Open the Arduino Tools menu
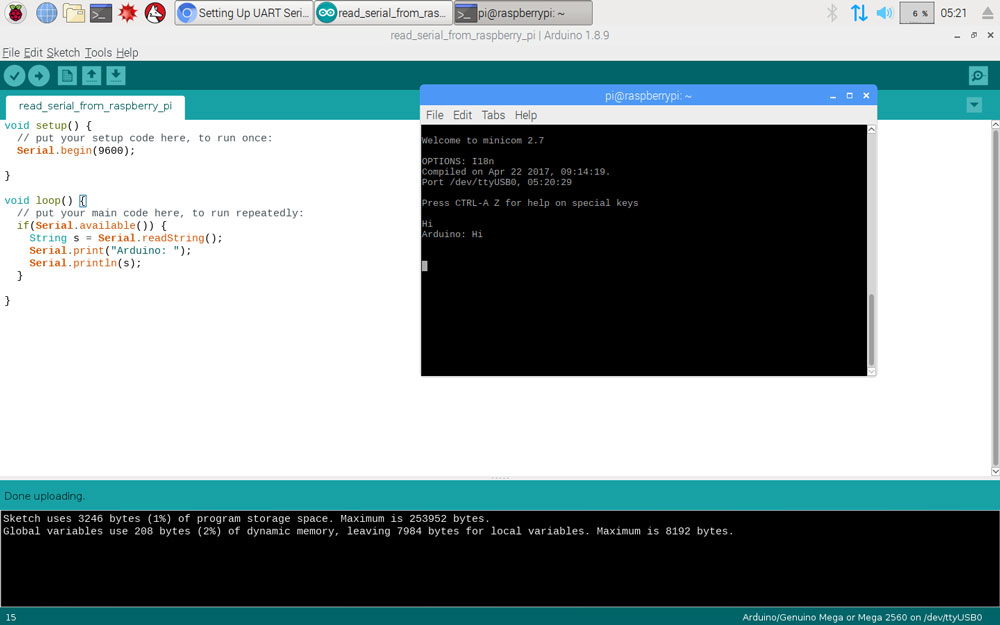The width and height of the screenshot is (1000, 625). 98,52
